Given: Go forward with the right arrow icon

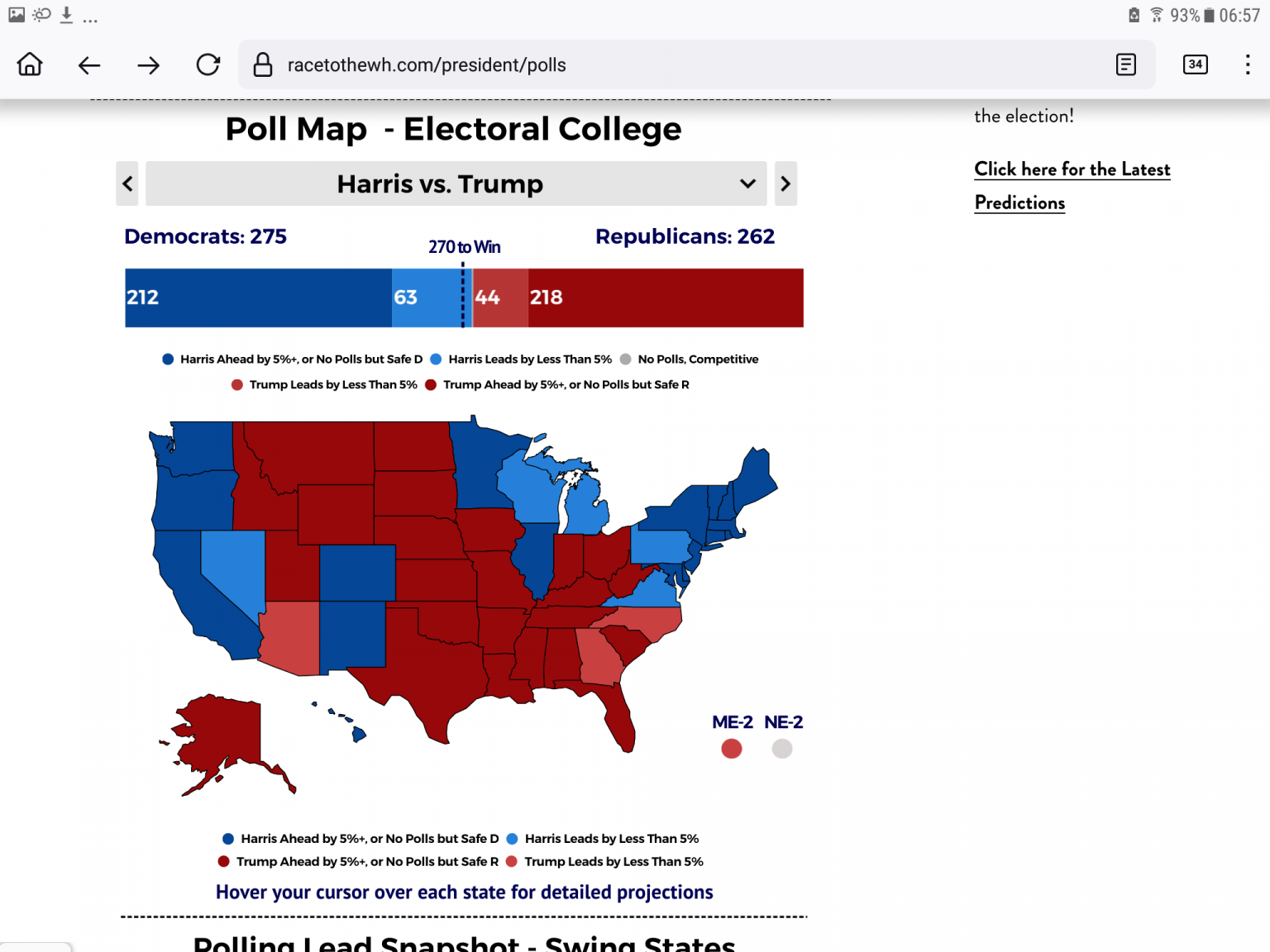Looking at the screenshot, I should [149, 65].
